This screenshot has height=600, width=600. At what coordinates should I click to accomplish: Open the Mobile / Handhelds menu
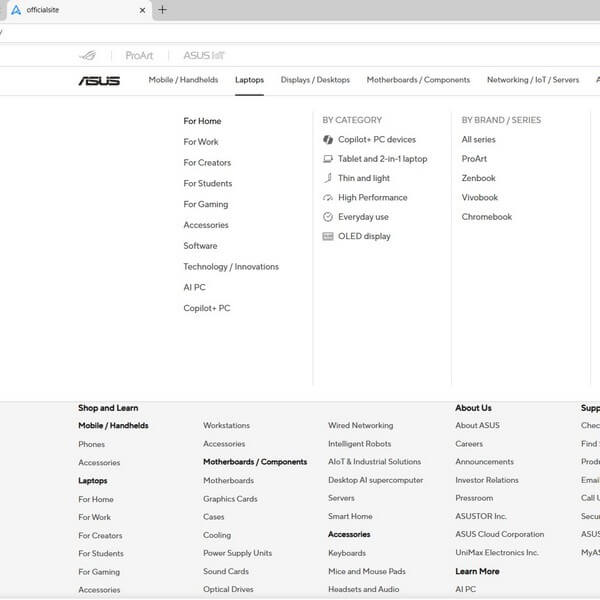click(183, 80)
